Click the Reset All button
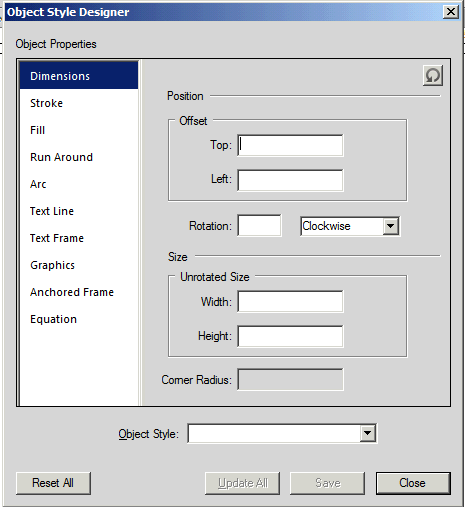 click(x=53, y=483)
